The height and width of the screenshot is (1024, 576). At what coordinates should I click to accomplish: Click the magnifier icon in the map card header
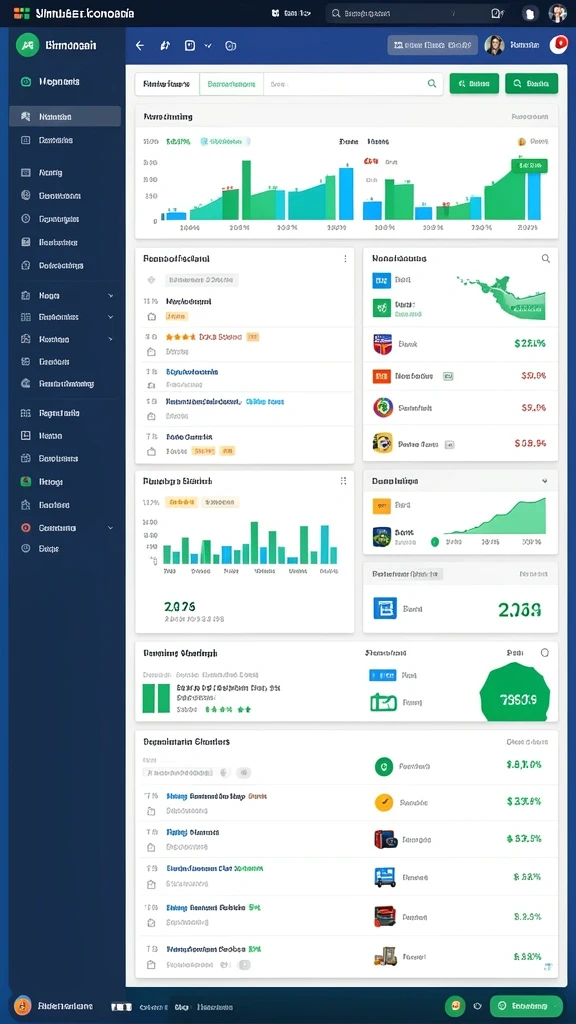pyautogui.click(x=545, y=259)
